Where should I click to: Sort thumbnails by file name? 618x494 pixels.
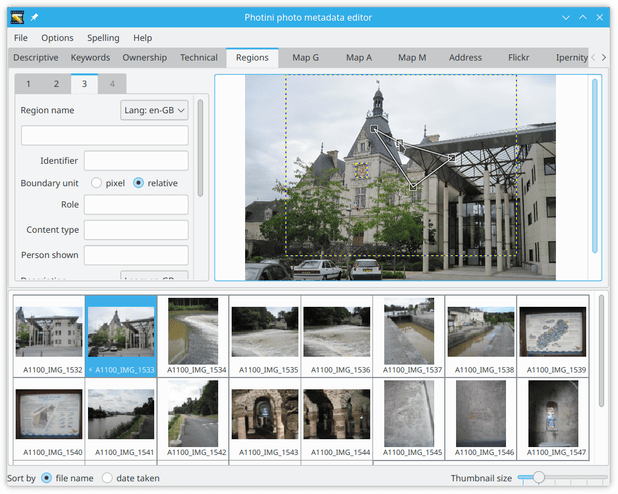47,478
